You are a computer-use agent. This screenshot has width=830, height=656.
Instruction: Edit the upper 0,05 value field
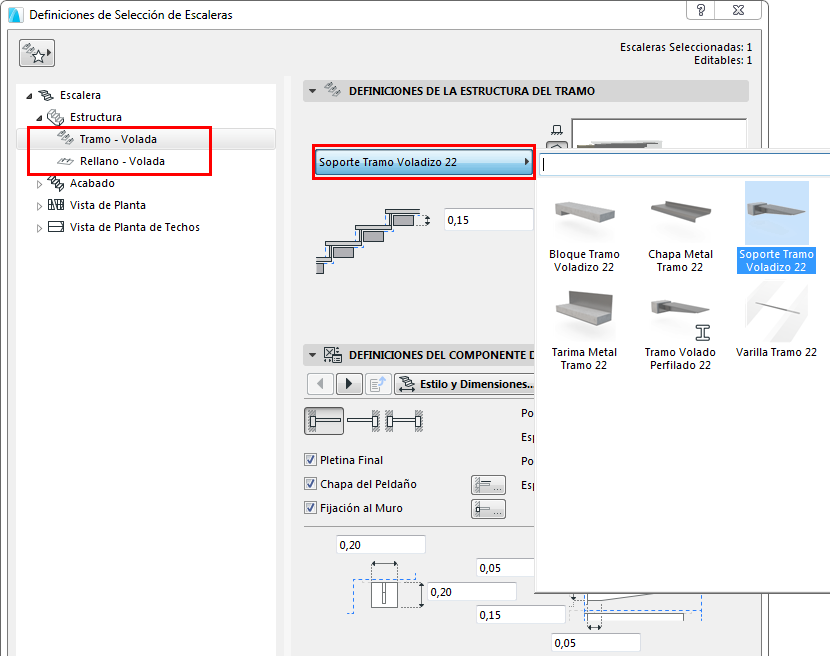tap(506, 568)
